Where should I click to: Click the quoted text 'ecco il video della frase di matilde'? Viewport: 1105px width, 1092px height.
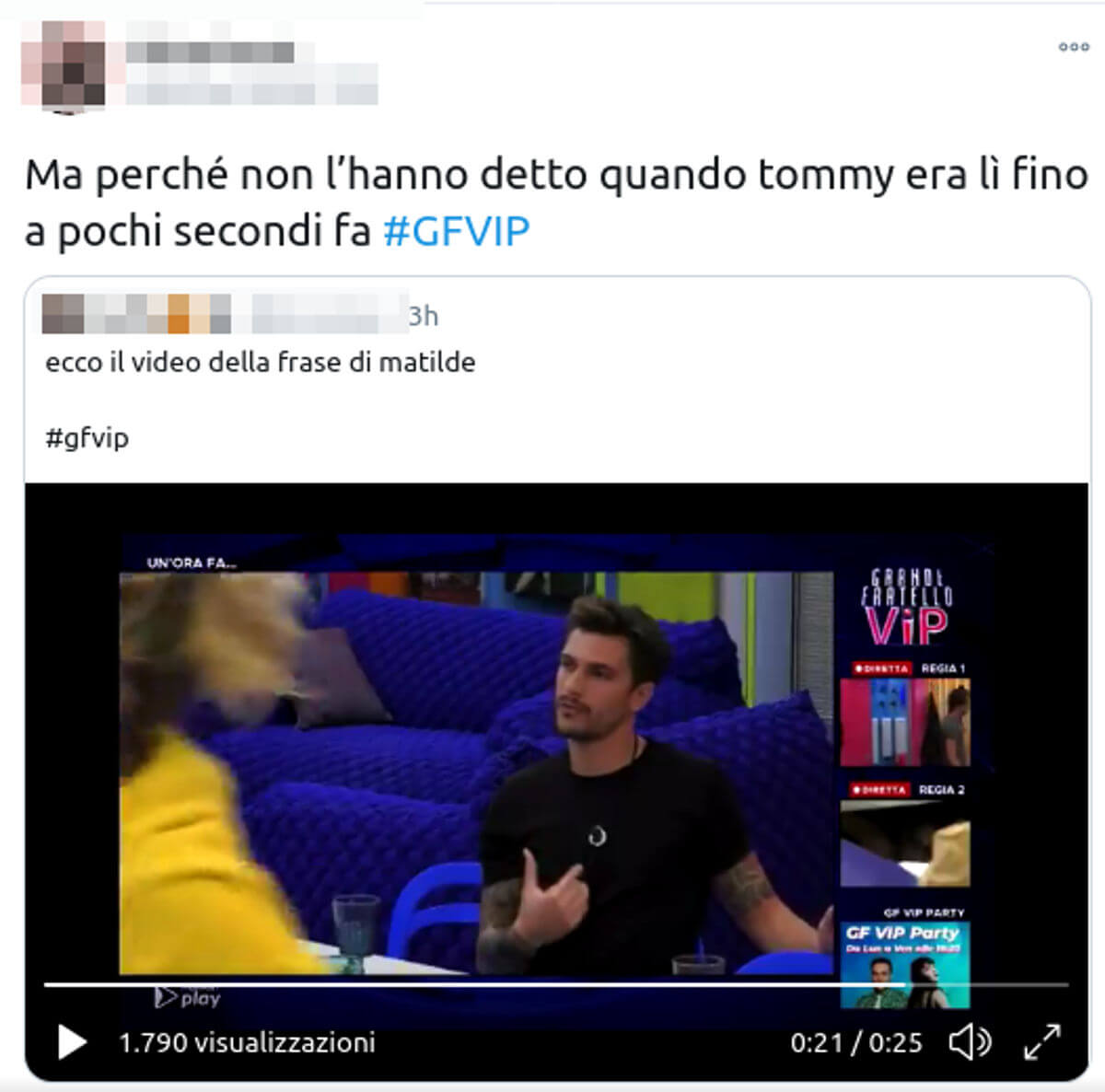click(261, 362)
